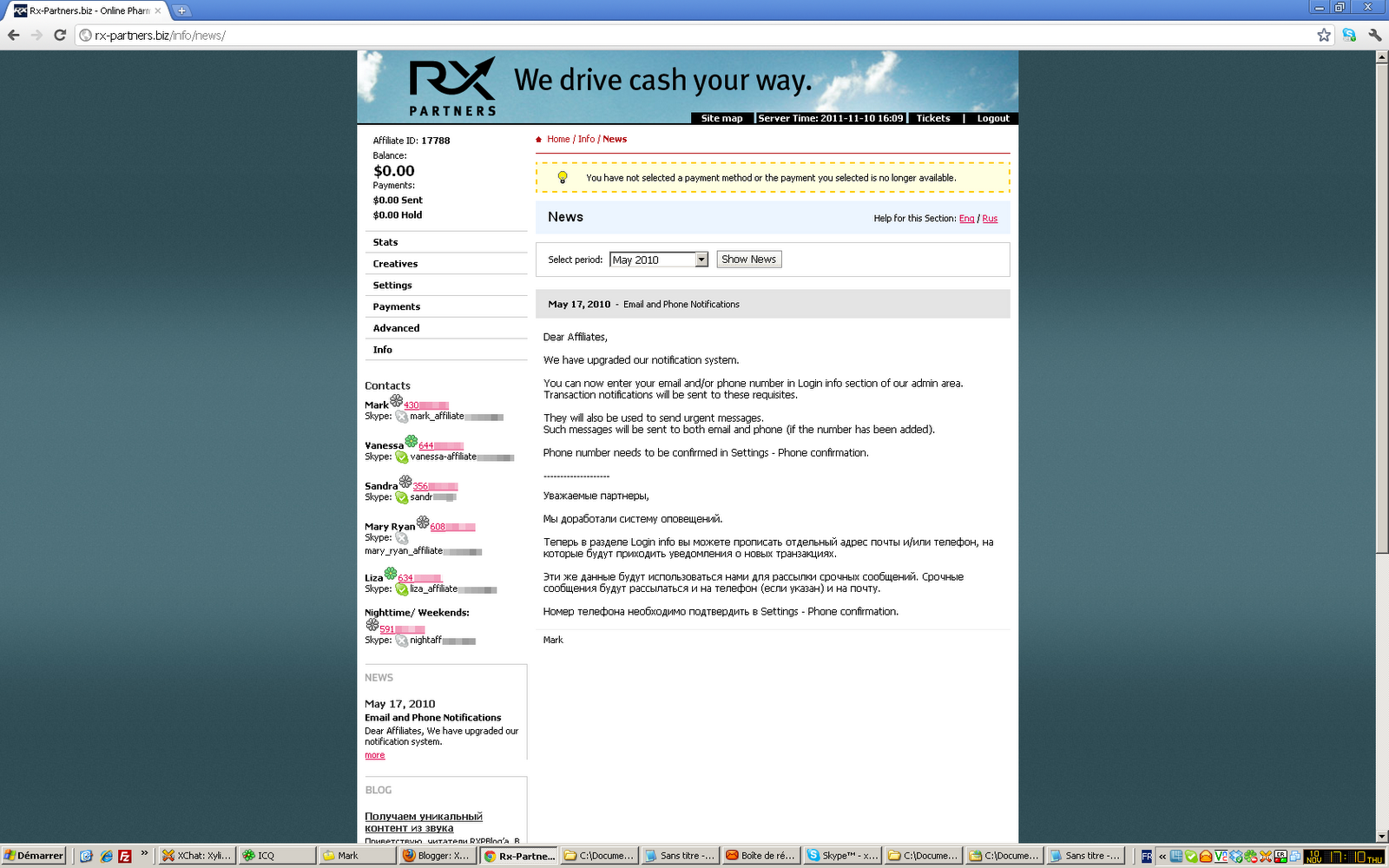Viewport: 1389px width, 868px height.
Task: Click Sandra's ICQ number link
Action: 435,486
